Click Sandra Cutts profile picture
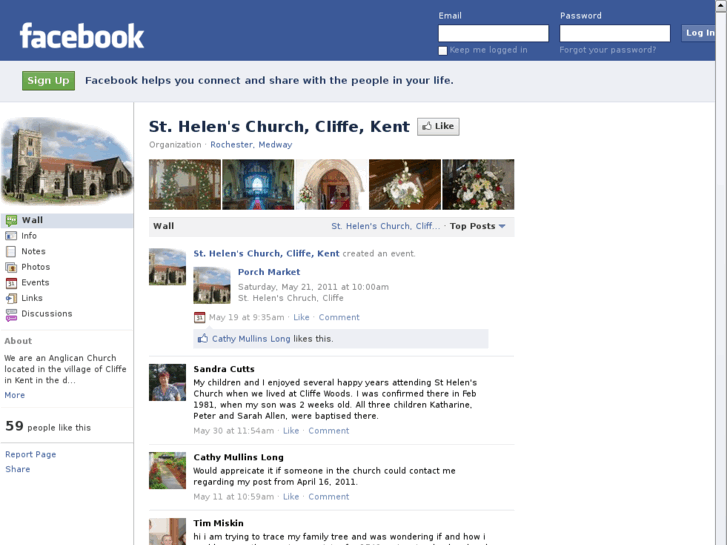The height and width of the screenshot is (545, 727). point(167,382)
